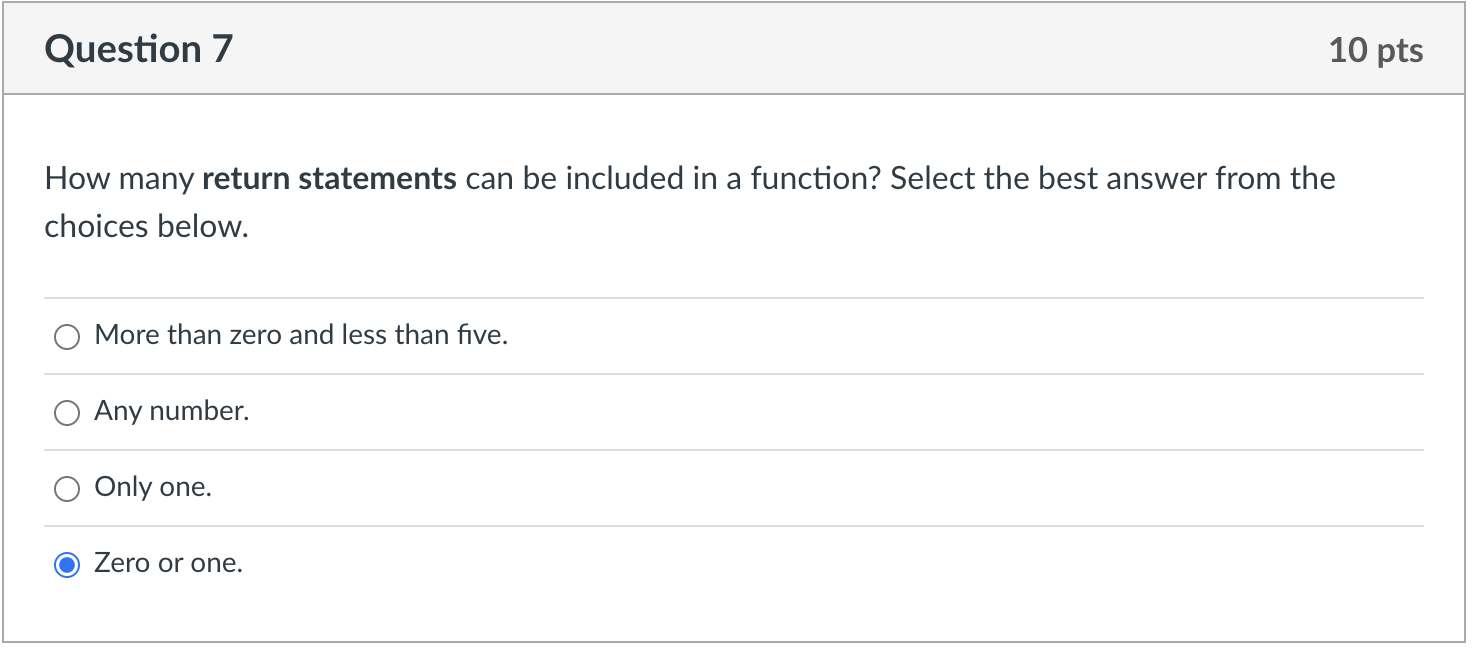This screenshot has width=1474, height=654.
Task: Click the 'Question 7' header title
Action: (x=139, y=48)
